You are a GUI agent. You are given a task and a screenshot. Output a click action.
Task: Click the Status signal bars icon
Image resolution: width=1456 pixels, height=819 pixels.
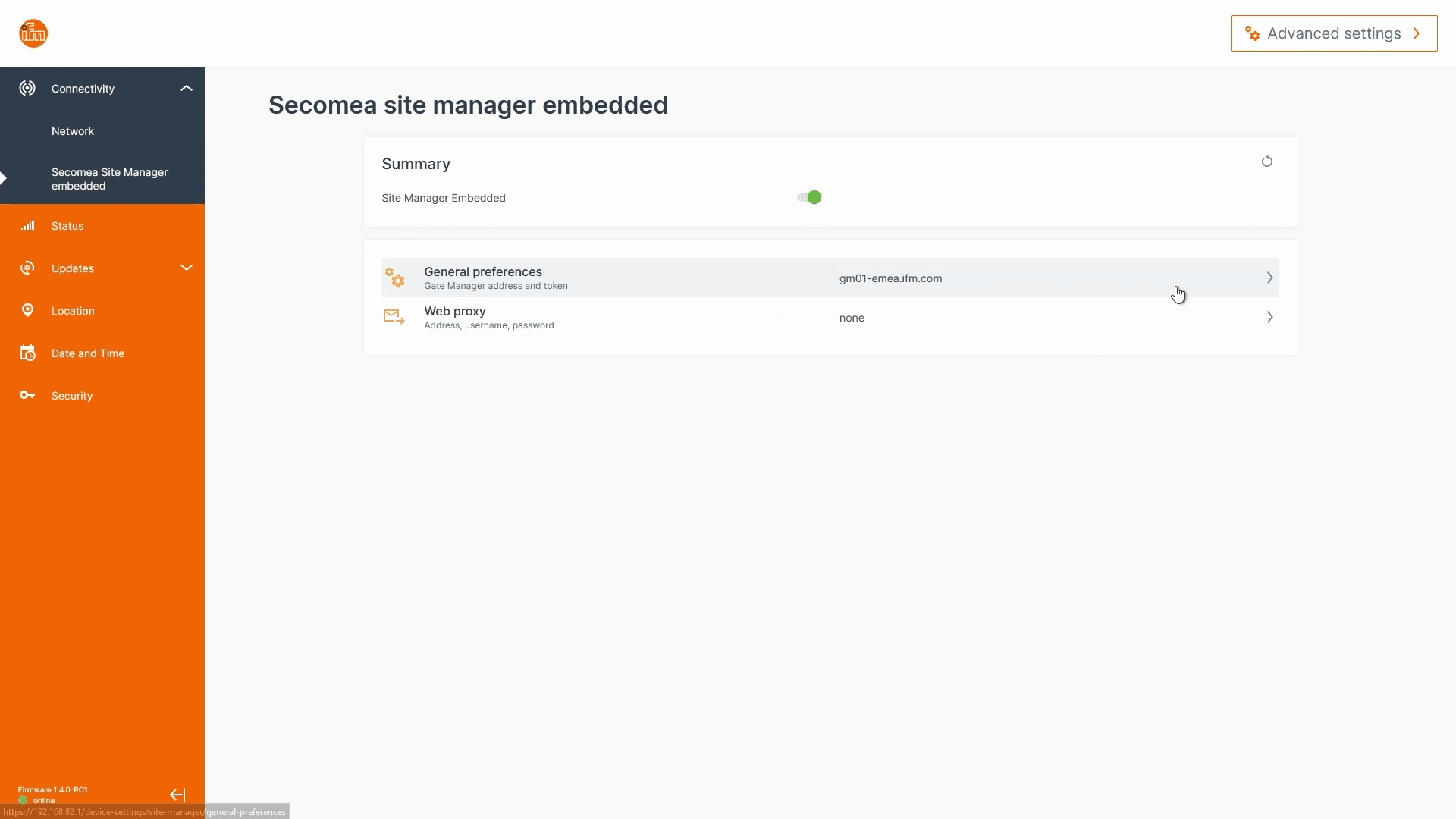28,226
